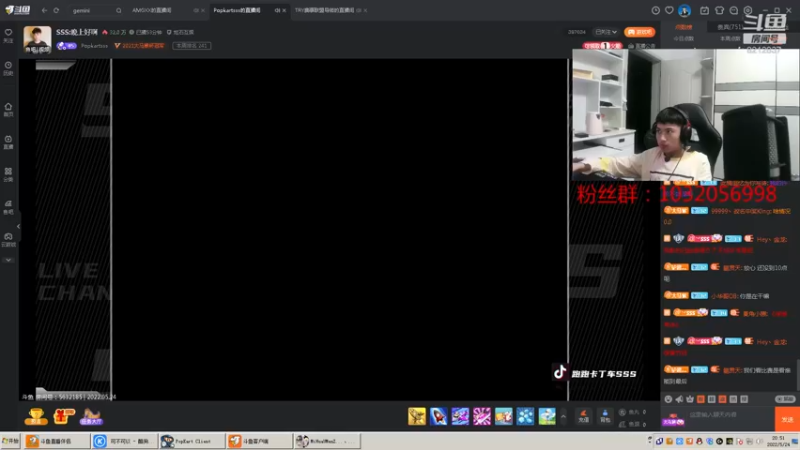Open the daily tasks calendar icon
Image resolution: width=800 pixels, height=450 pixels.
704,10
